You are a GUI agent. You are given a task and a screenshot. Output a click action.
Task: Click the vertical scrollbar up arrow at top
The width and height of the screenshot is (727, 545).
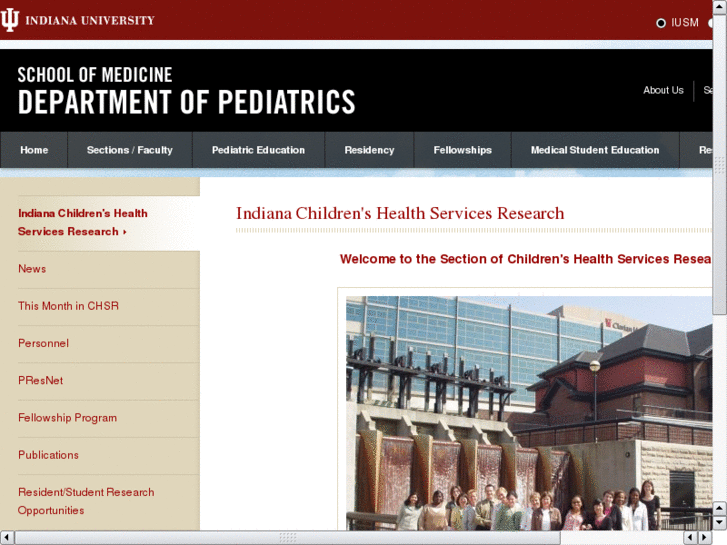[x=719, y=6]
